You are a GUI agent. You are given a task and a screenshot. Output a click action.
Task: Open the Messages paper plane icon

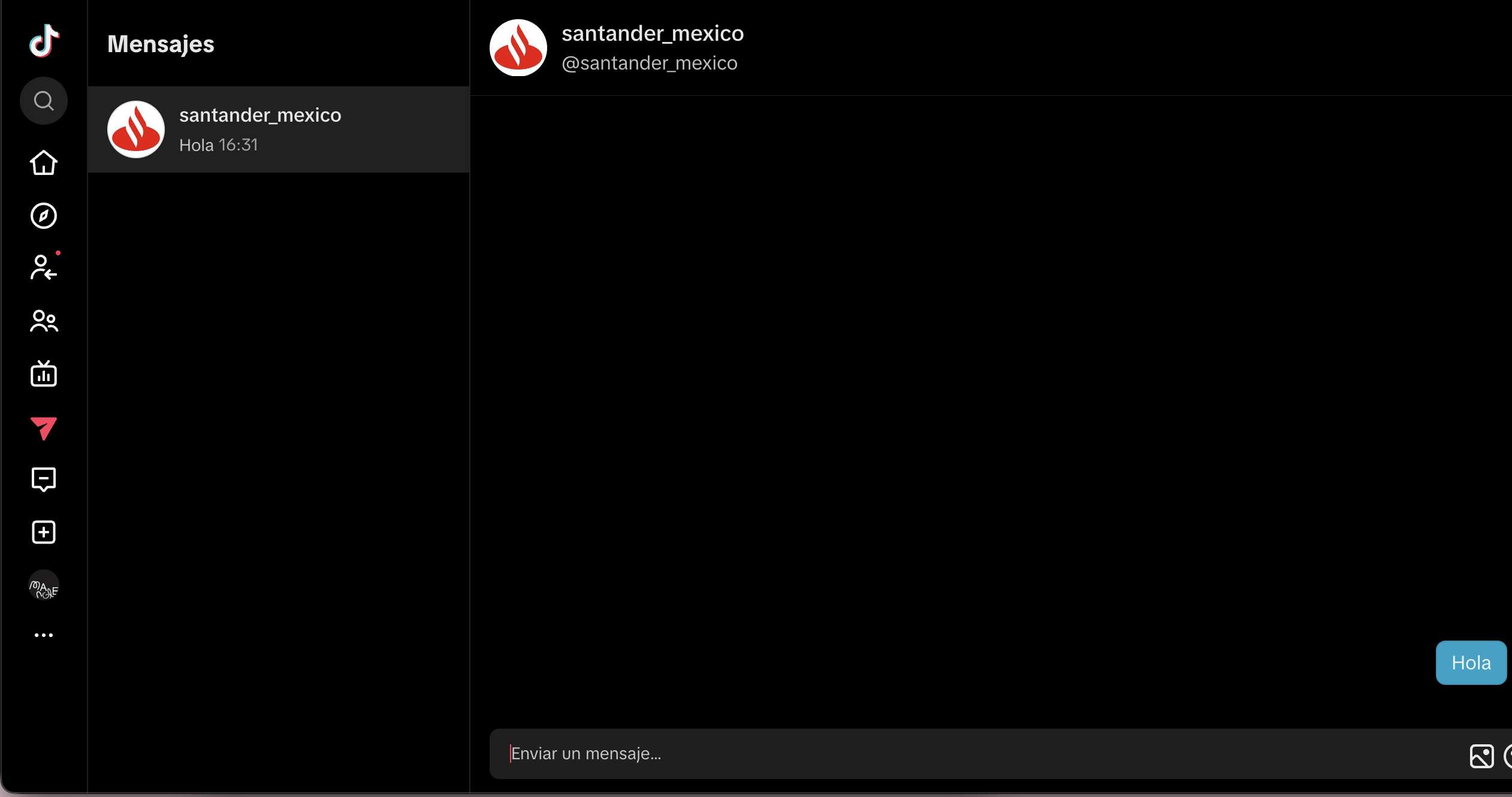click(x=44, y=428)
